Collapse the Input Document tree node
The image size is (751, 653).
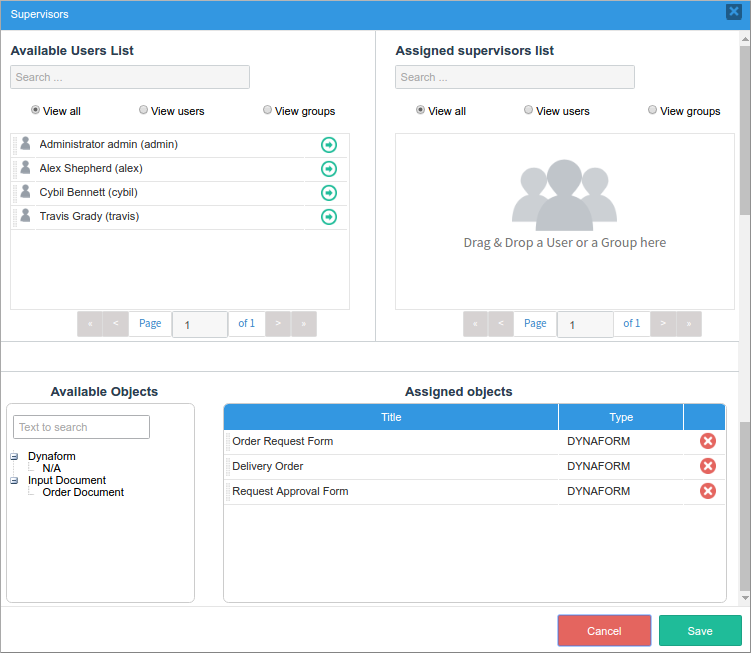pyautogui.click(x=14, y=481)
